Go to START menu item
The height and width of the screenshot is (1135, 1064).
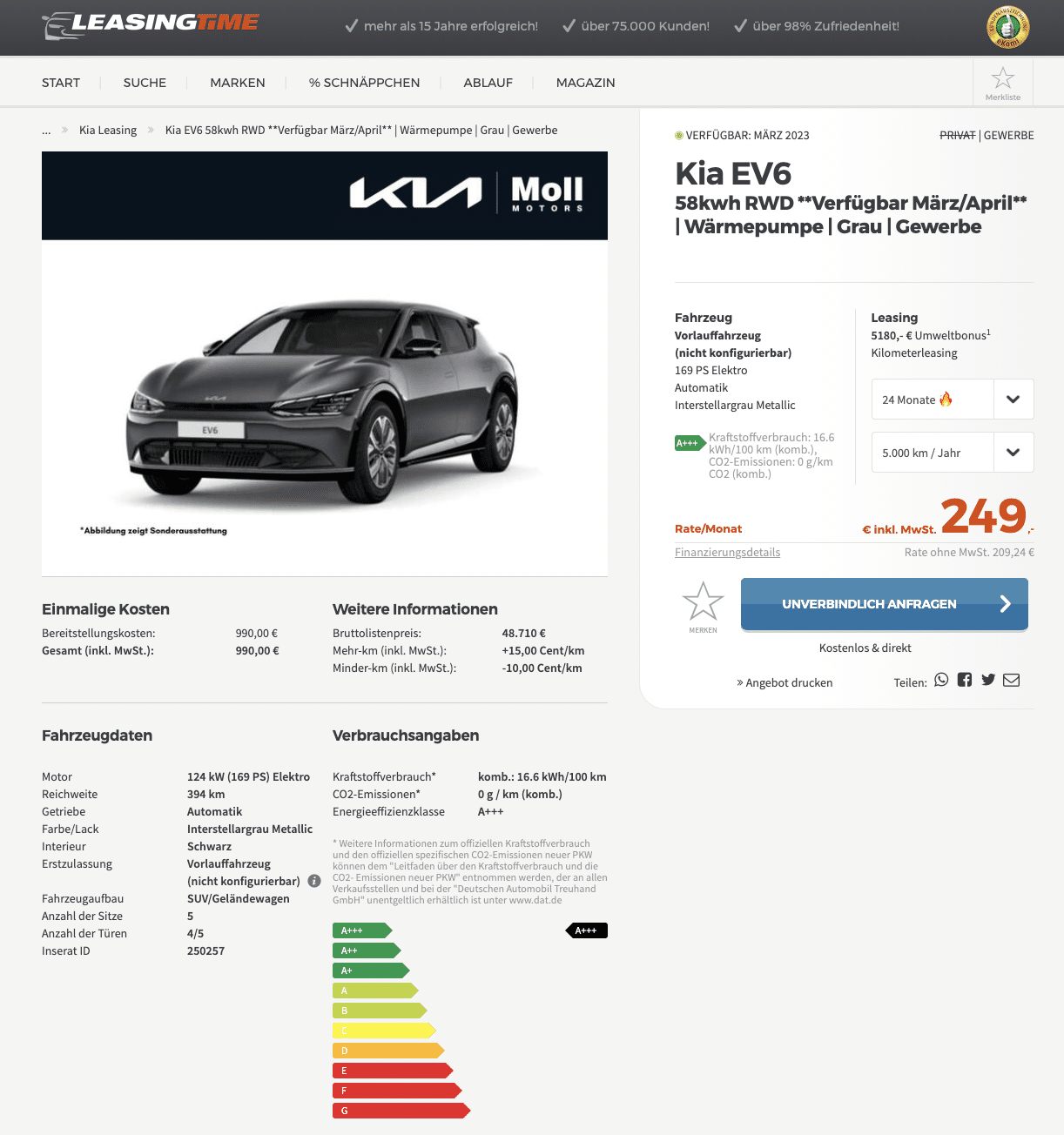pyautogui.click(x=61, y=83)
